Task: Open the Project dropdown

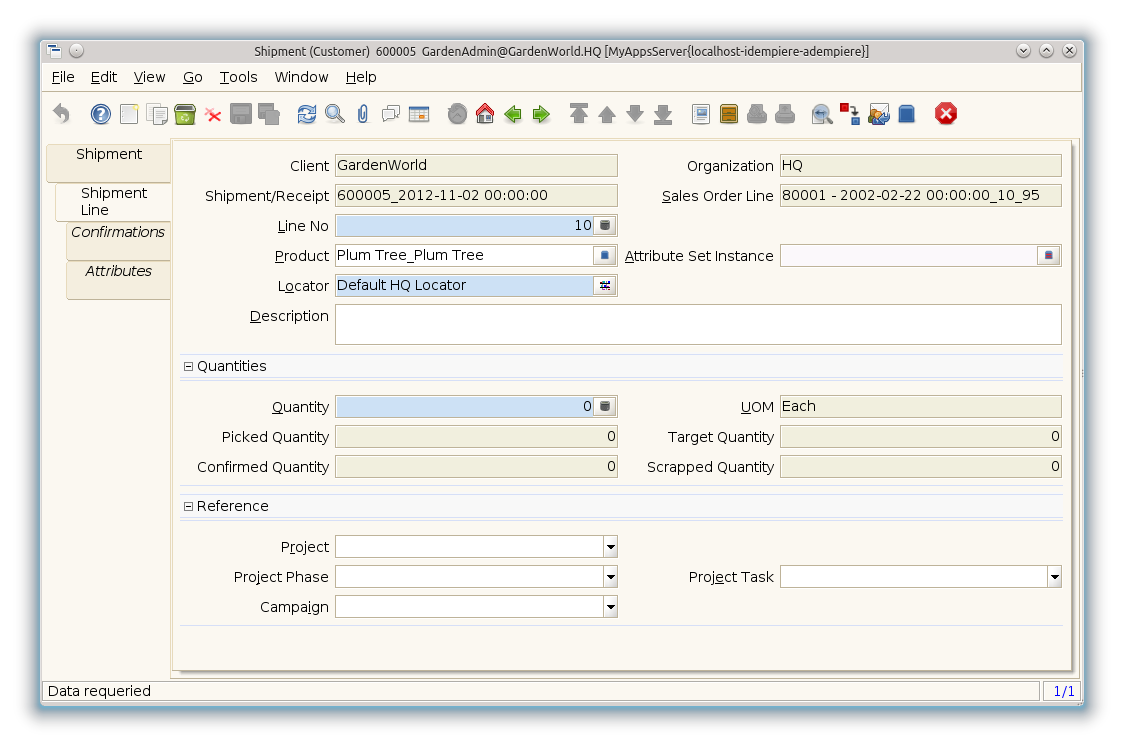Action: click(610, 547)
